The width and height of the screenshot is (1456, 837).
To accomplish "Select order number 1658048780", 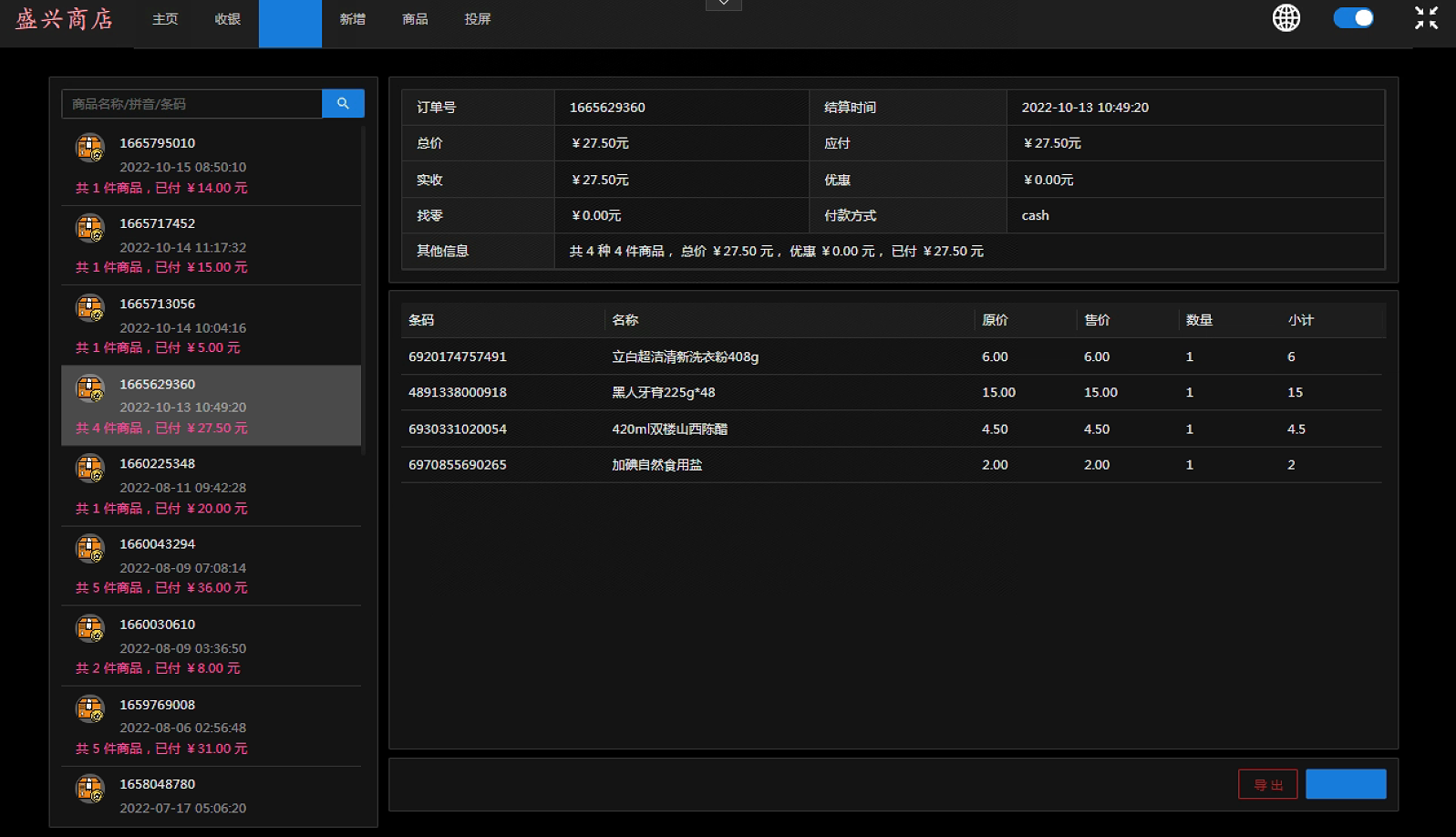I will [x=158, y=784].
